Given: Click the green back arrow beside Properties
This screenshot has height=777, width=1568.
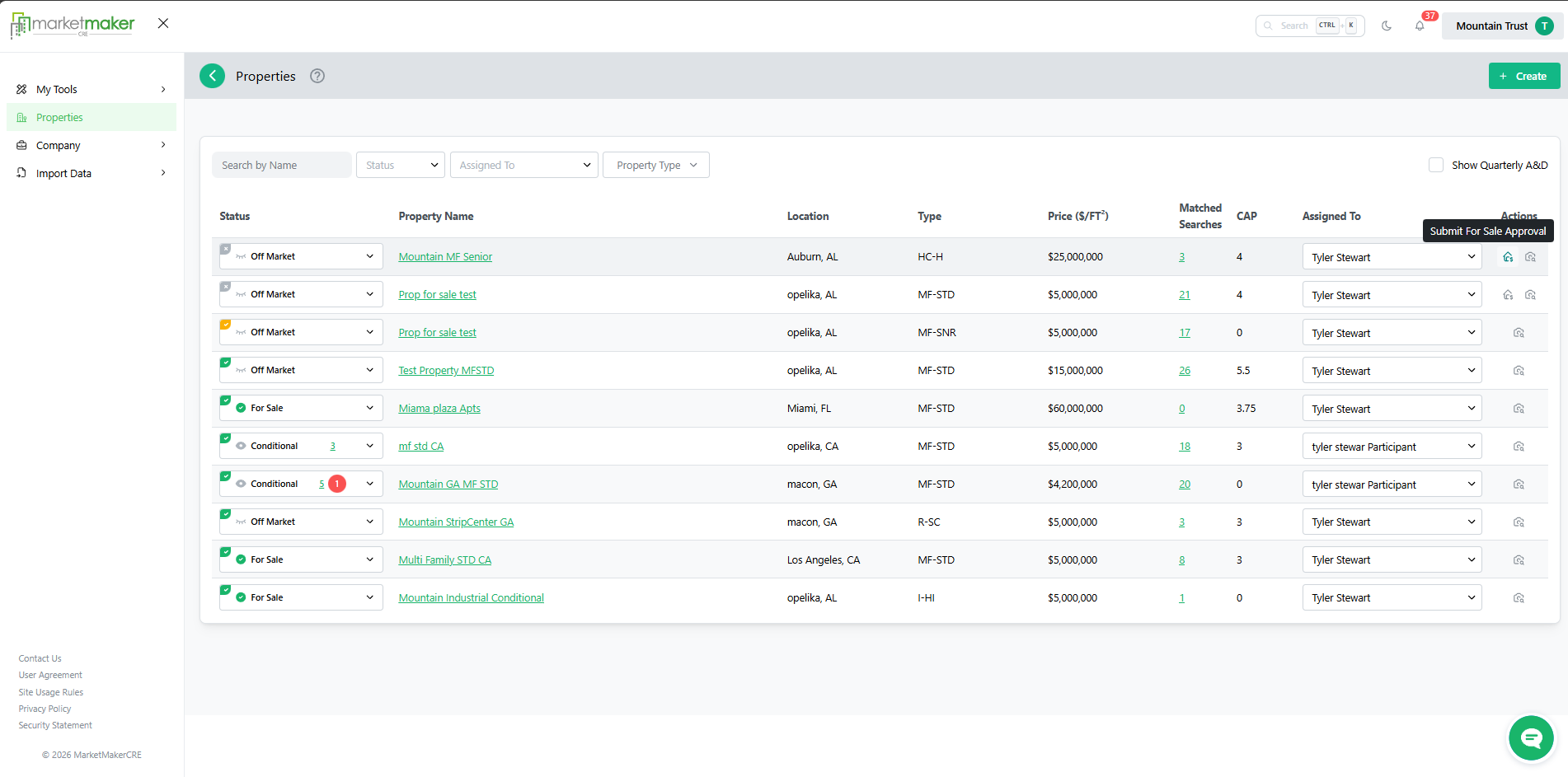Looking at the screenshot, I should point(213,76).
